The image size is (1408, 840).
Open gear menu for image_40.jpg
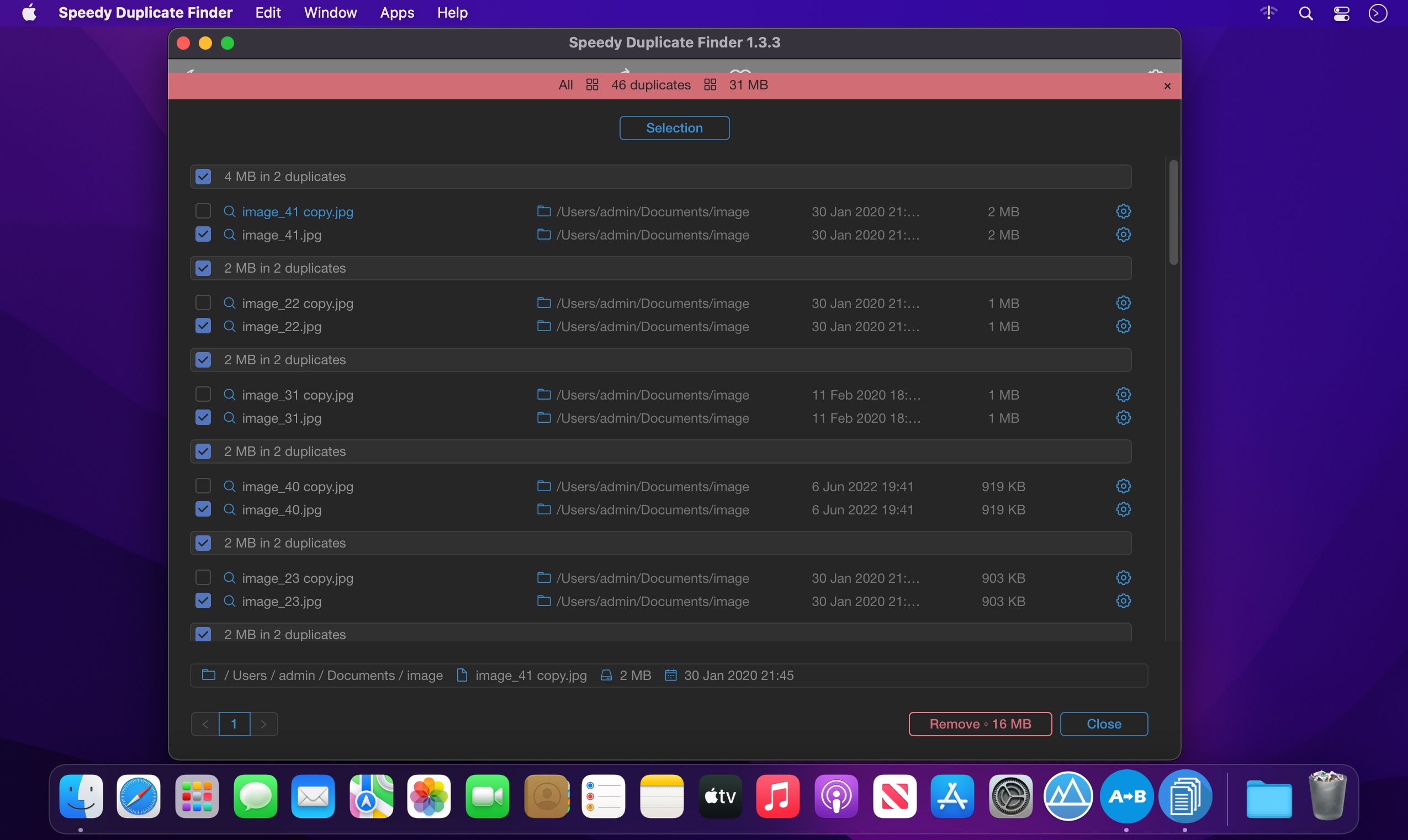tap(1123, 509)
